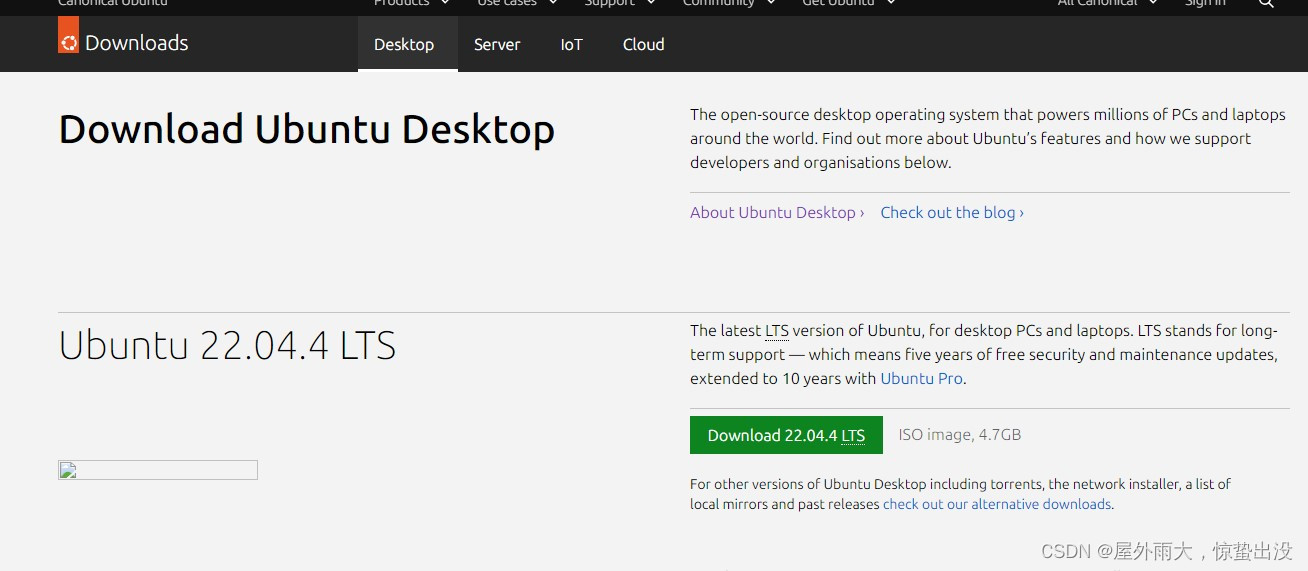1308x571 pixels.
Task: Open the About Ubuntu Desktop link
Action: coord(777,212)
